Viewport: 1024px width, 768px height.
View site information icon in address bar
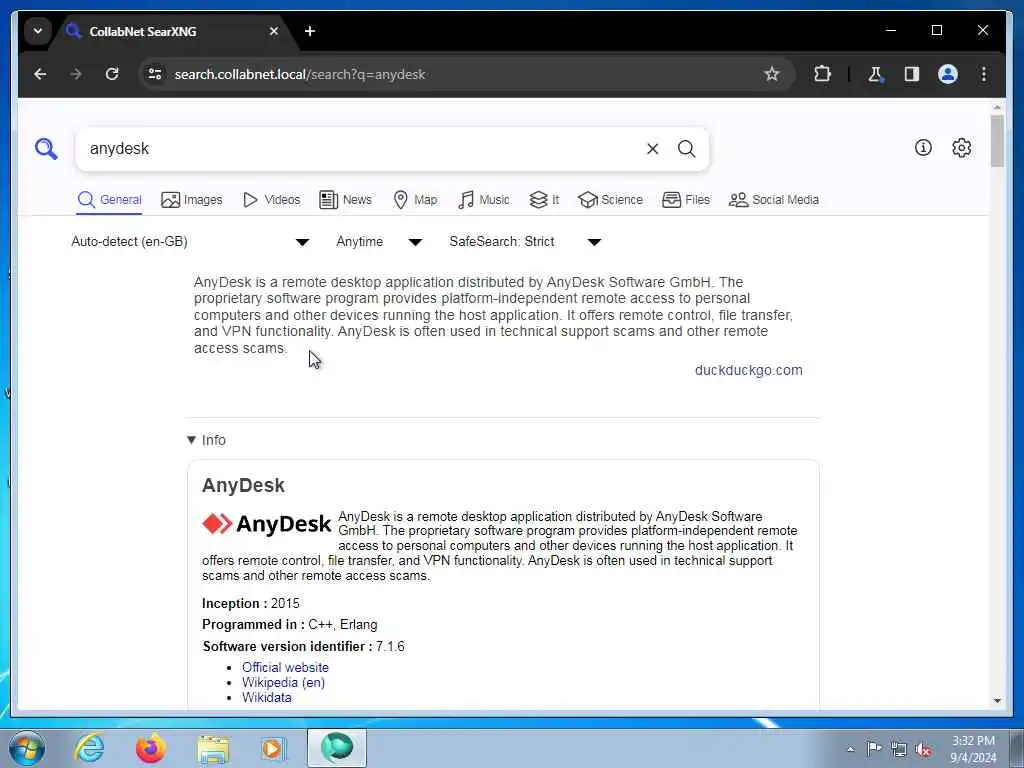click(x=155, y=74)
